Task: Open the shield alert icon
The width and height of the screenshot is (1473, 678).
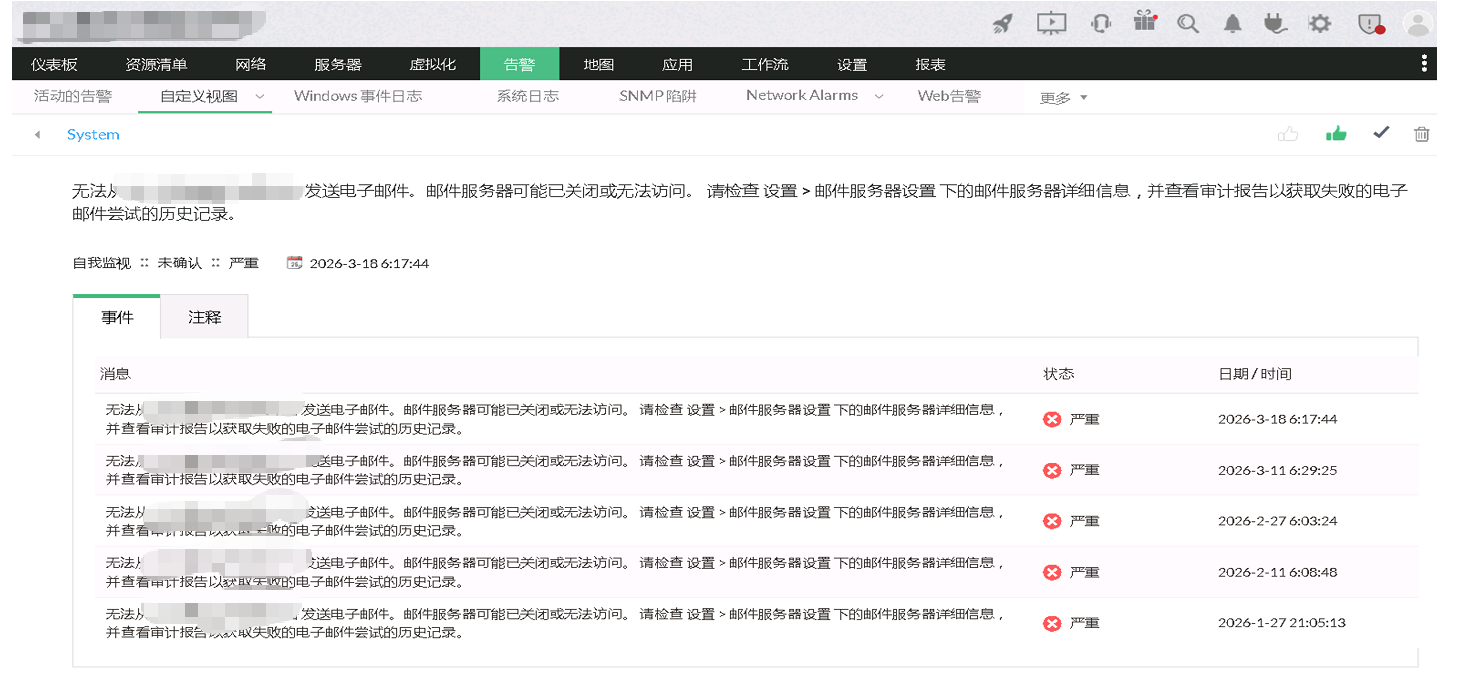Action: point(1370,24)
